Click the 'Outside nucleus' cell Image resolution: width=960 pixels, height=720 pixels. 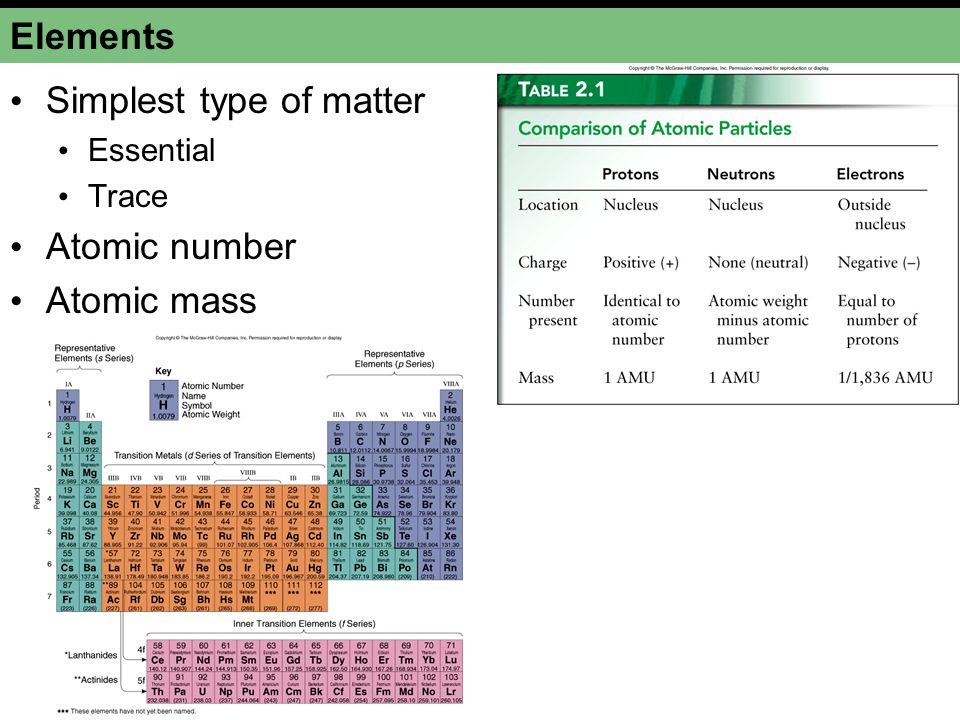coord(871,214)
